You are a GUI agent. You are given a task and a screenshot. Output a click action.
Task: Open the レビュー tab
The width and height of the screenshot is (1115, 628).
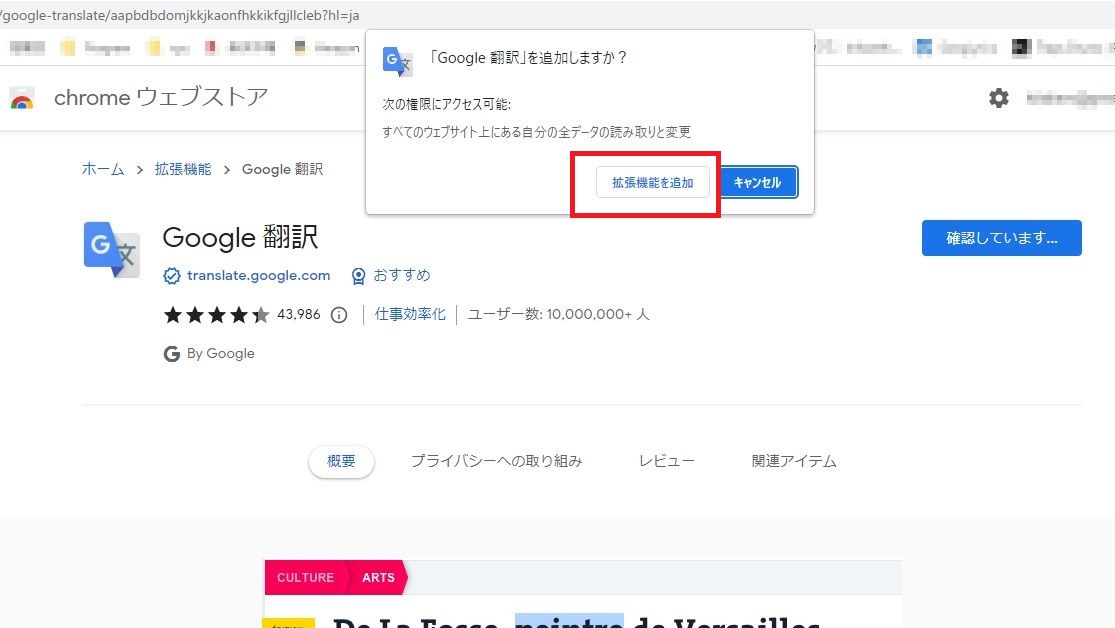click(667, 461)
